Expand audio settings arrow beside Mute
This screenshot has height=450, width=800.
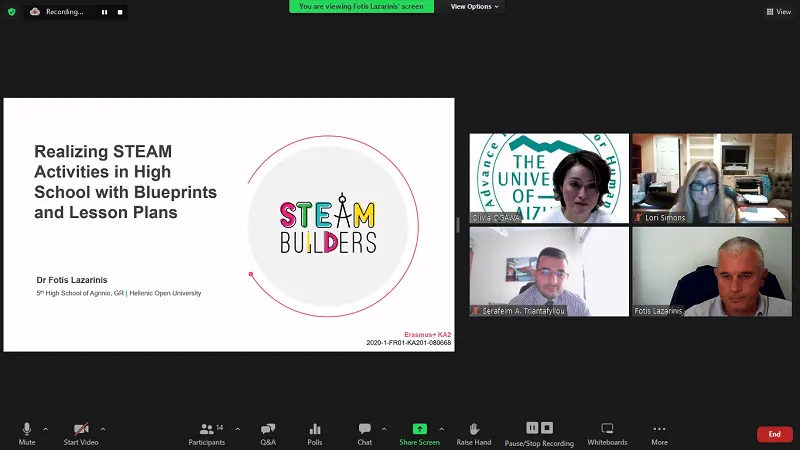(x=46, y=429)
